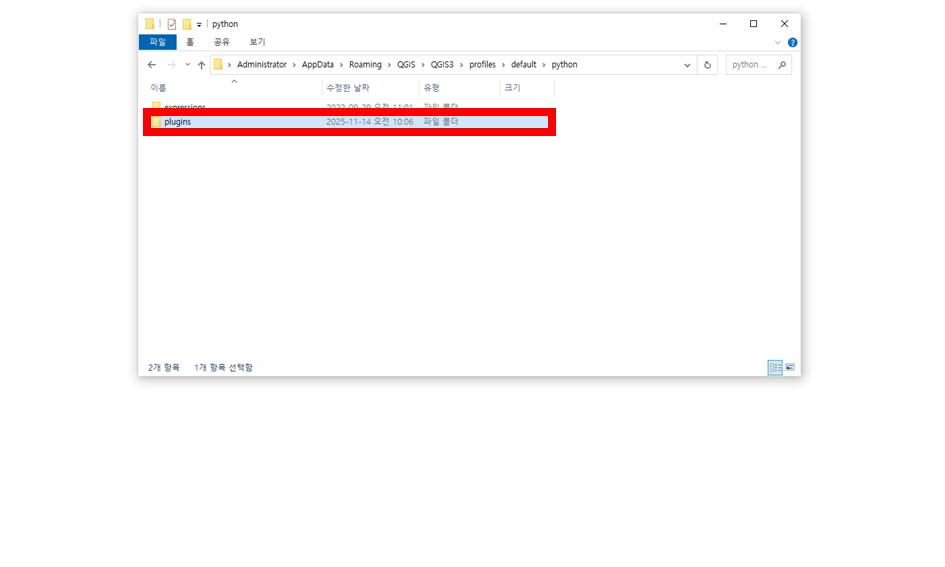Switch to large thumbnails view icon
This screenshot has width=945, height=567.
coord(790,368)
